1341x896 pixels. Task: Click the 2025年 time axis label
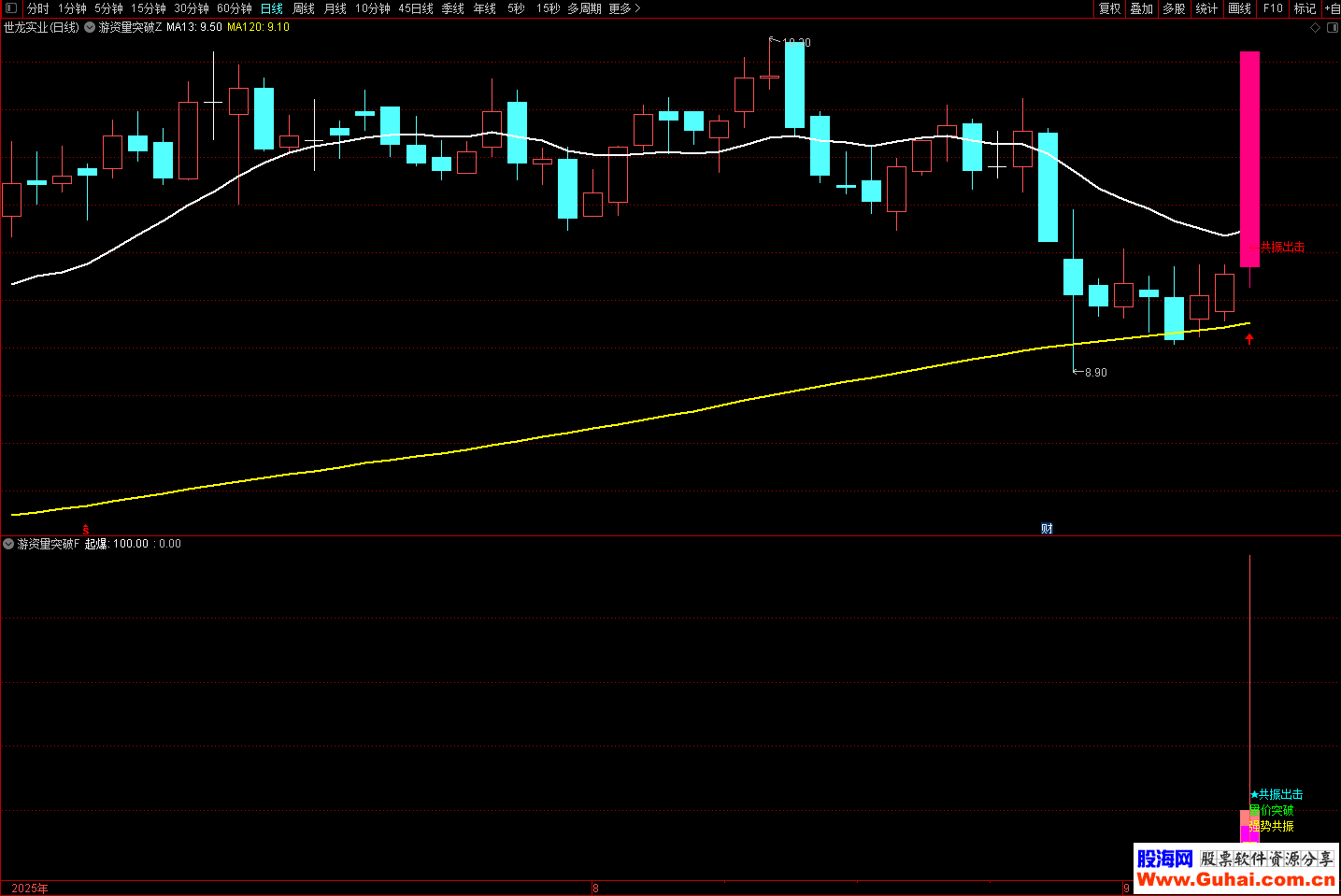(30, 888)
